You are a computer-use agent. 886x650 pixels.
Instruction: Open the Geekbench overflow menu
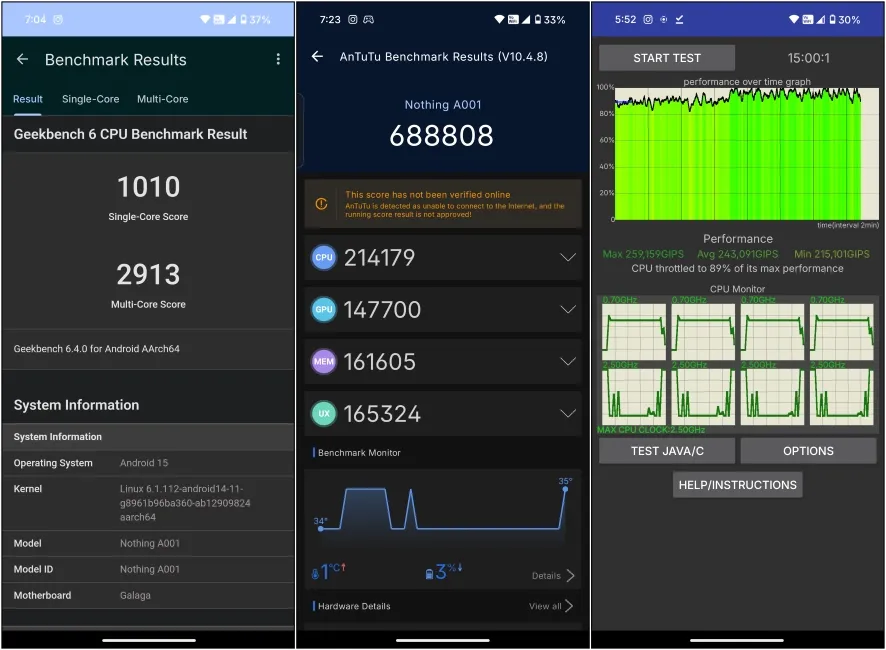pos(278,60)
